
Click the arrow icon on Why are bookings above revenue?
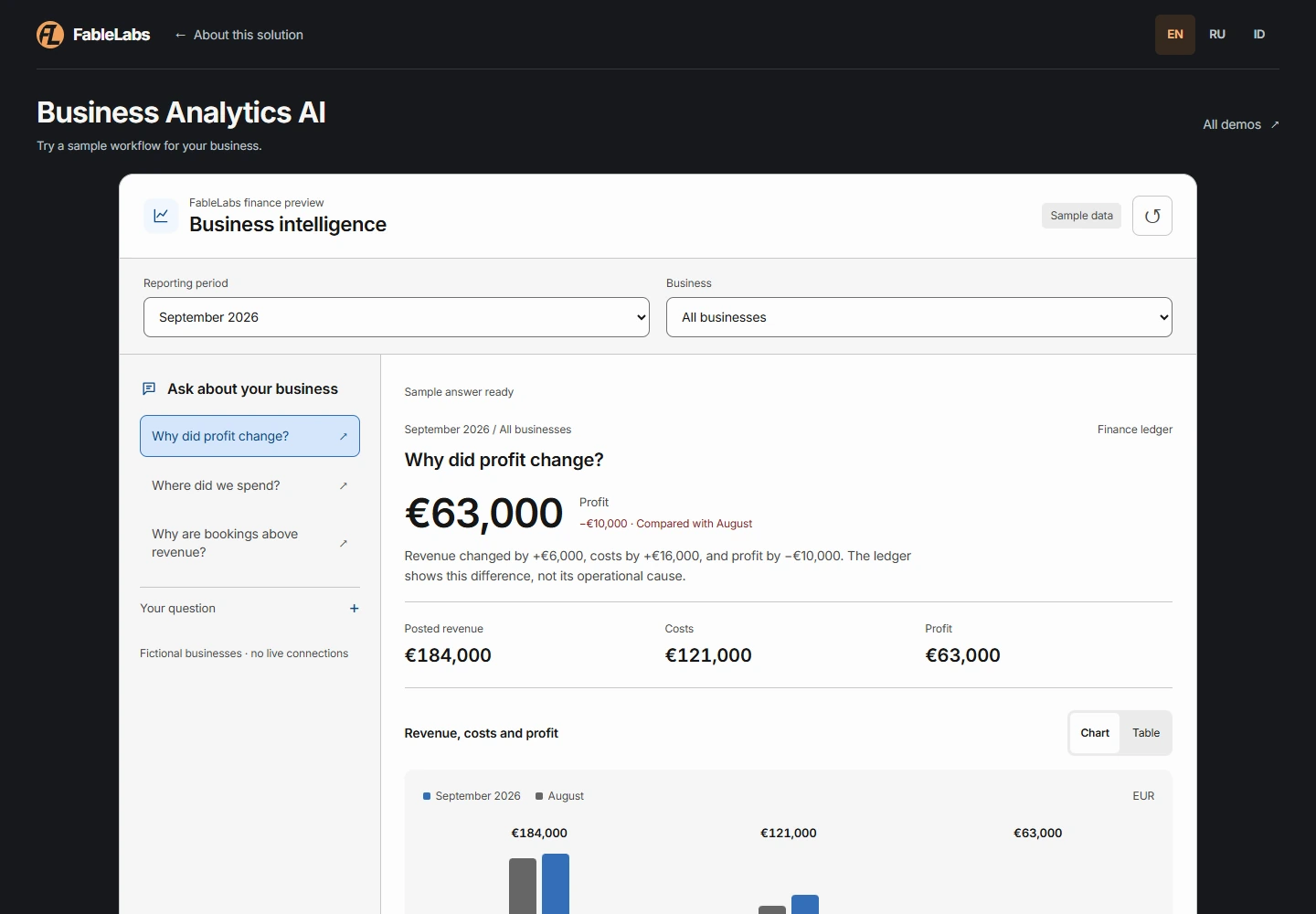pyautogui.click(x=344, y=543)
